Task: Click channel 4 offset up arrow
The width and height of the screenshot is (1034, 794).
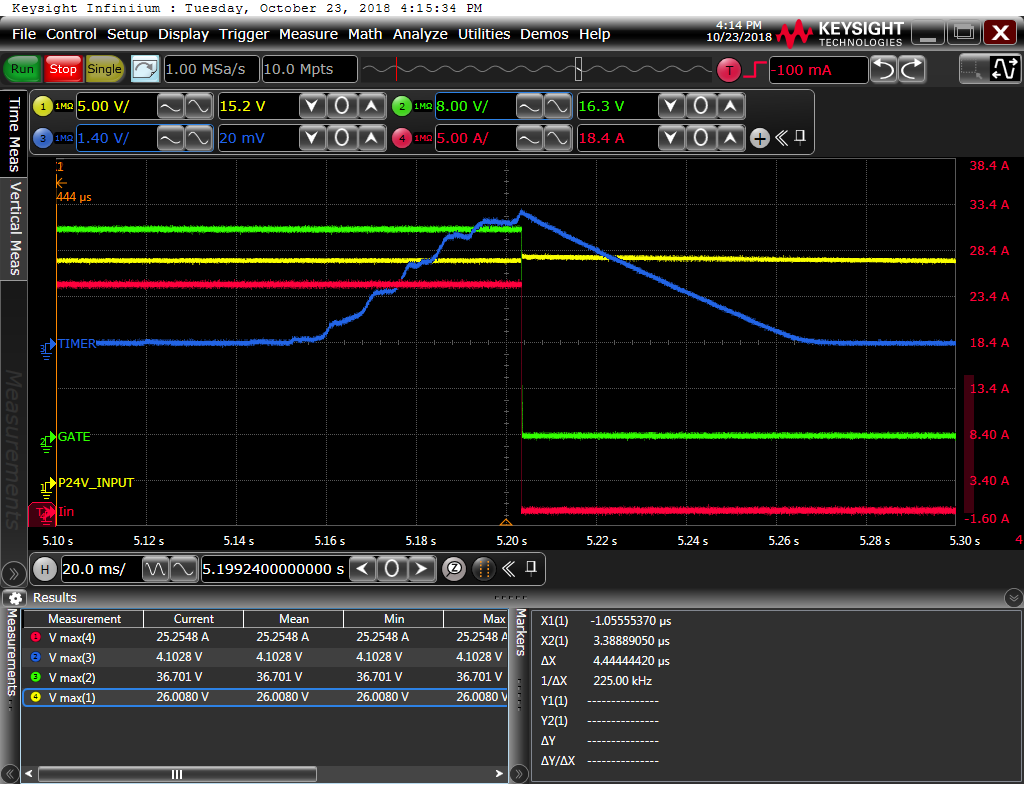Action: click(x=730, y=138)
